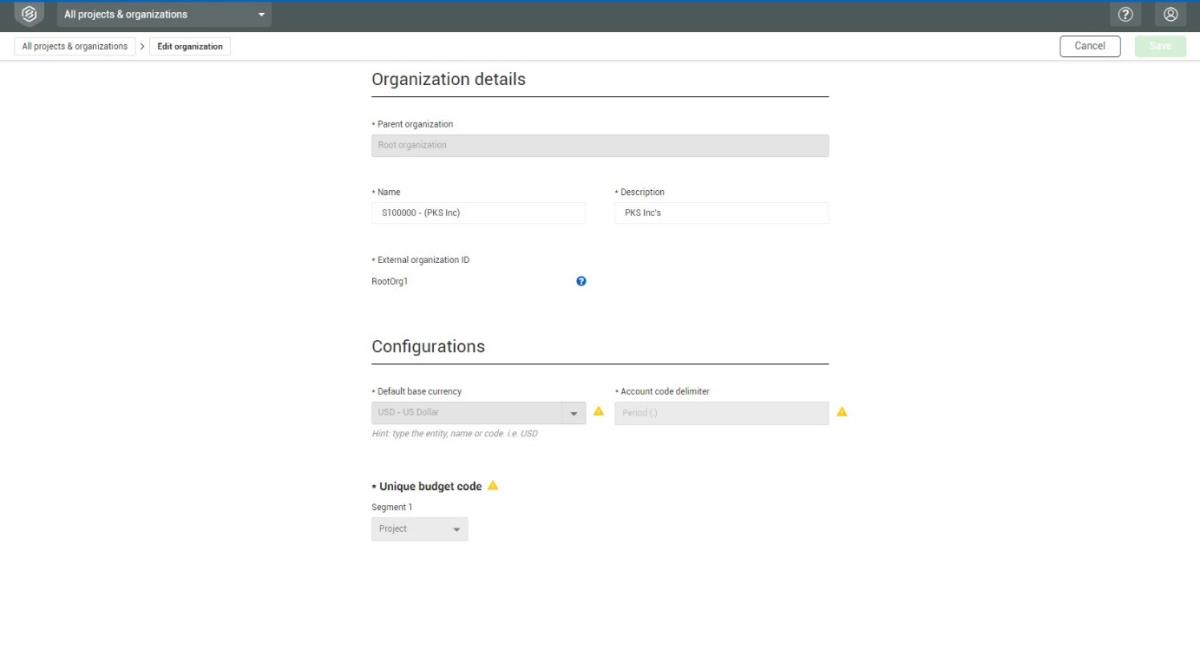
Task: Focus the Description text field
Action: [x=721, y=213]
